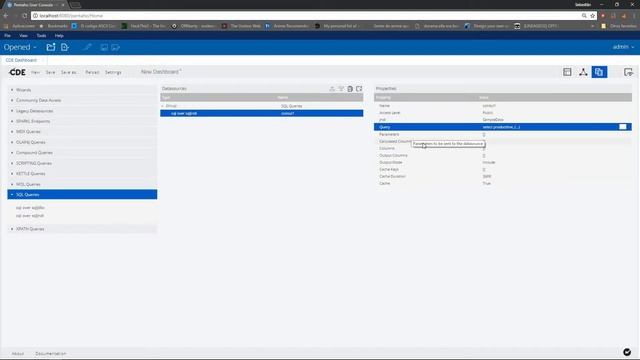Screen dimensions: 640x360
Task: Select the Cache Duration property row
Action: point(503,176)
